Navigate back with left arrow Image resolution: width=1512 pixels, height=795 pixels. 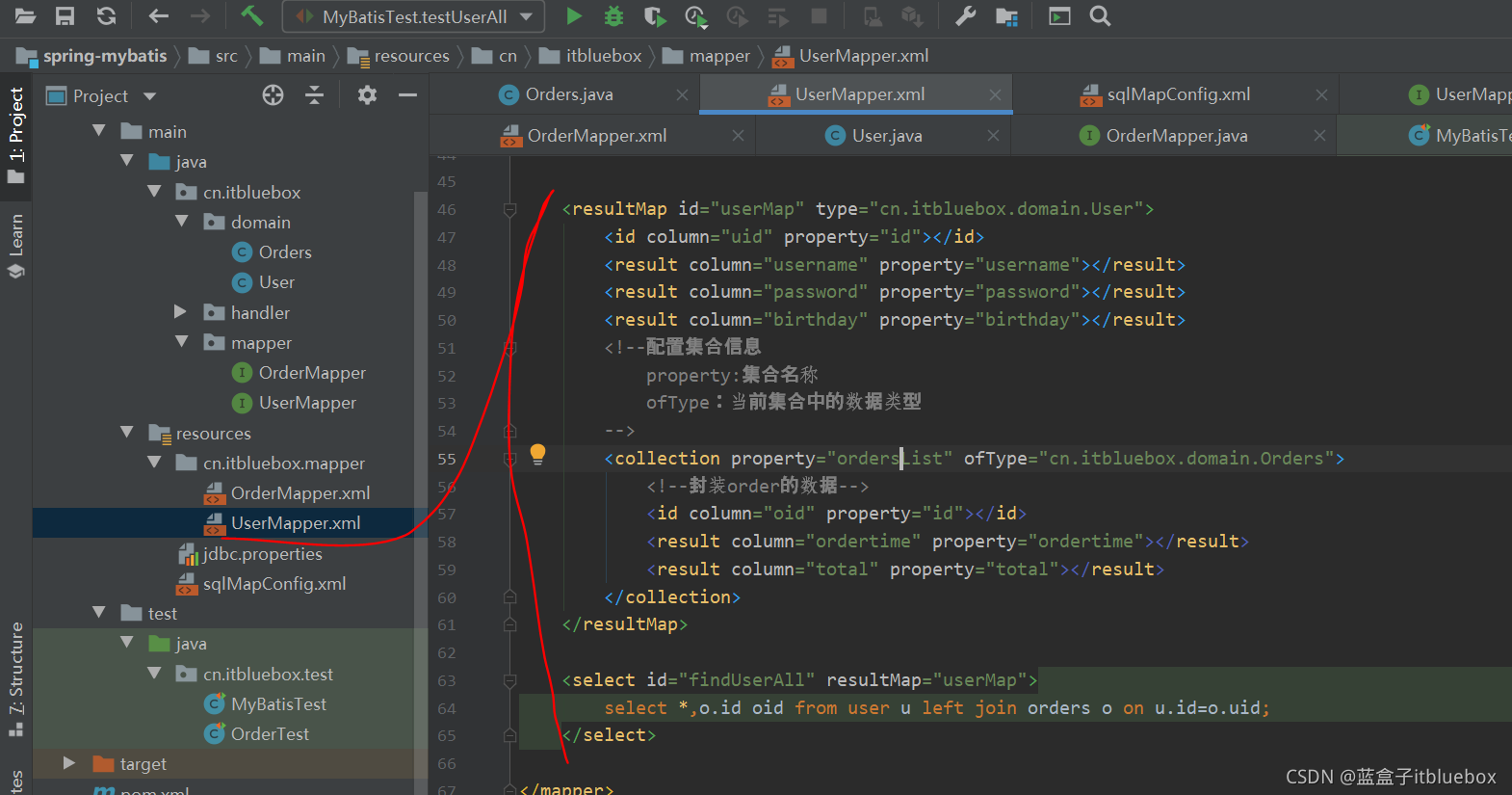159,15
